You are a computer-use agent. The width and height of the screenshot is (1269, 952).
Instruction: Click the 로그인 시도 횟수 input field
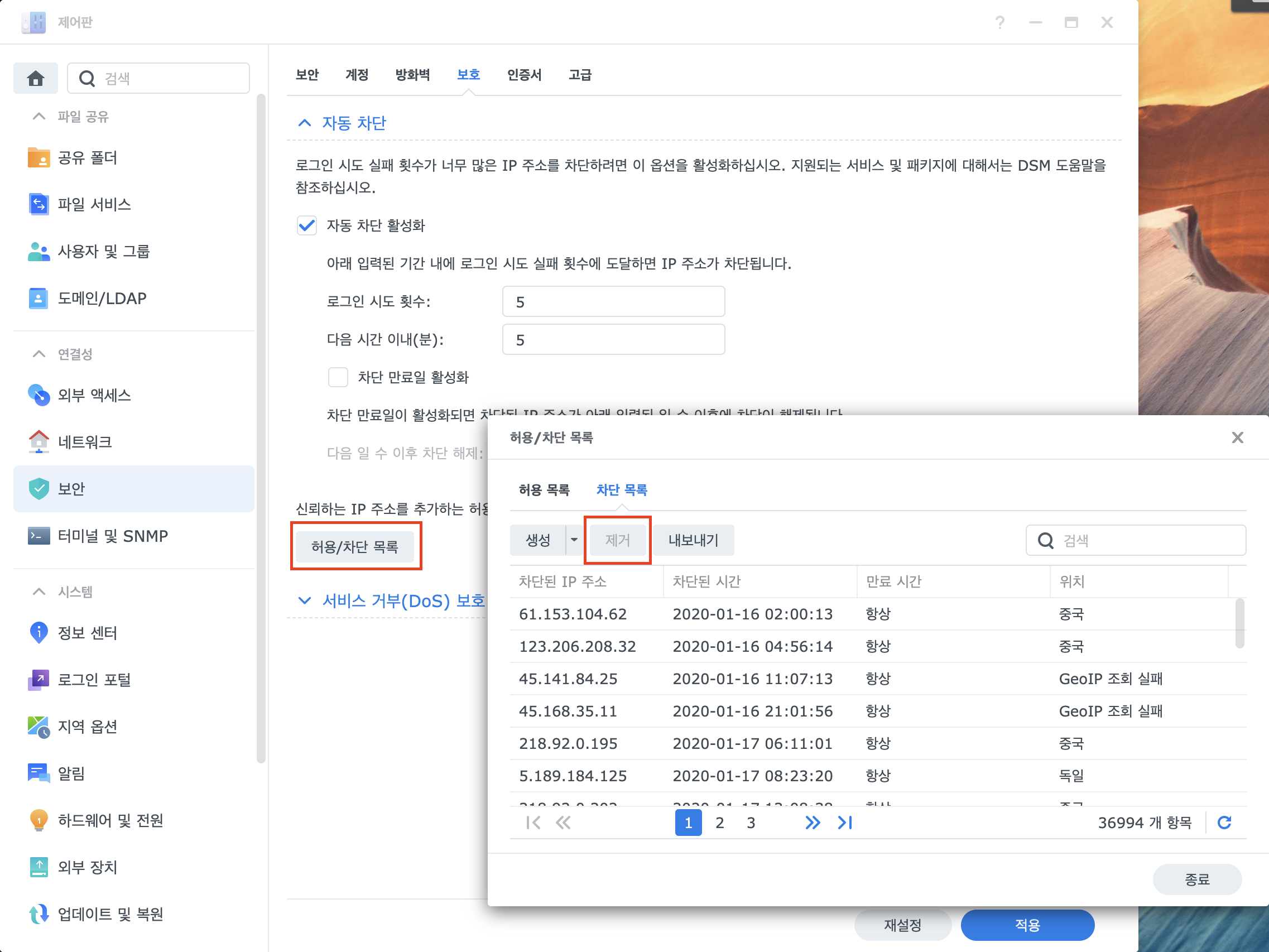[613, 301]
